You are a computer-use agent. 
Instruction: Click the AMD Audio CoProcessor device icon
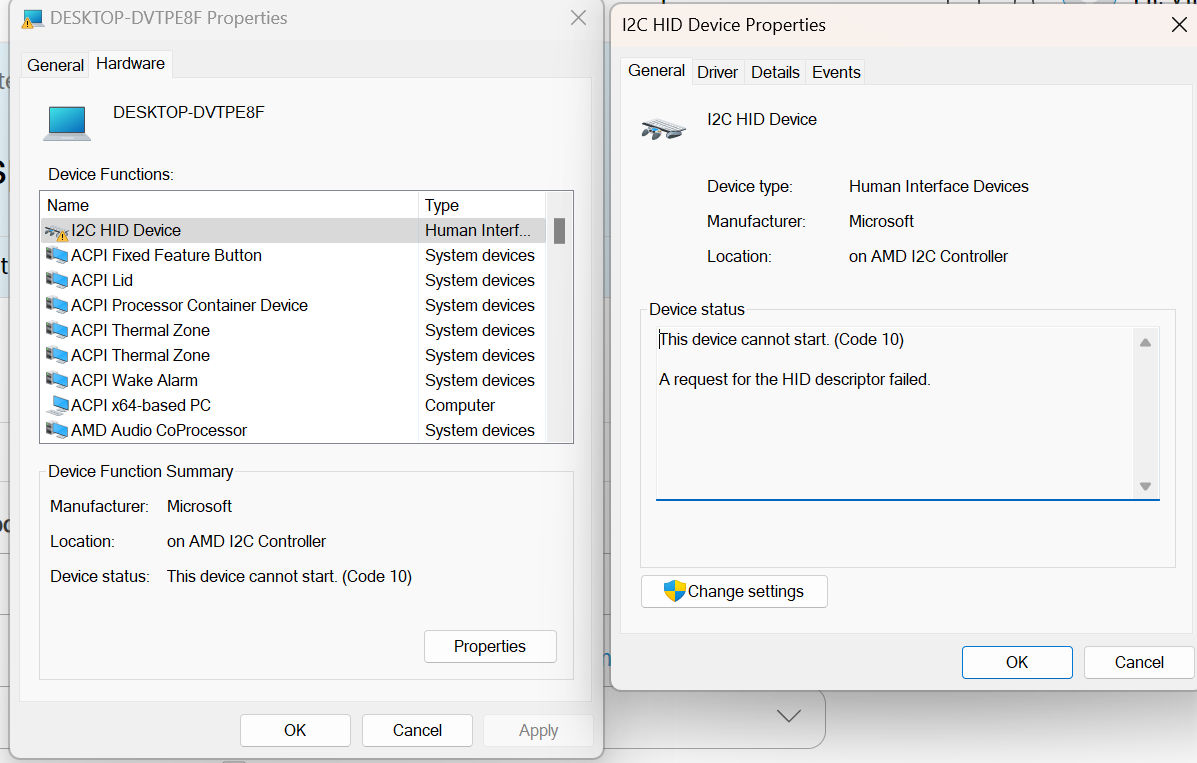coord(57,430)
